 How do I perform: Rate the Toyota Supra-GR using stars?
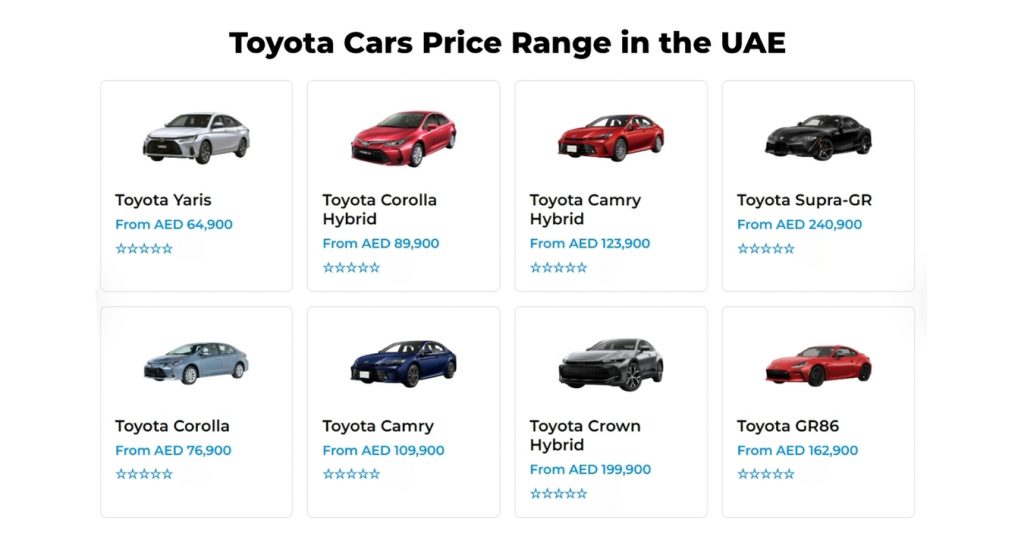pos(766,248)
